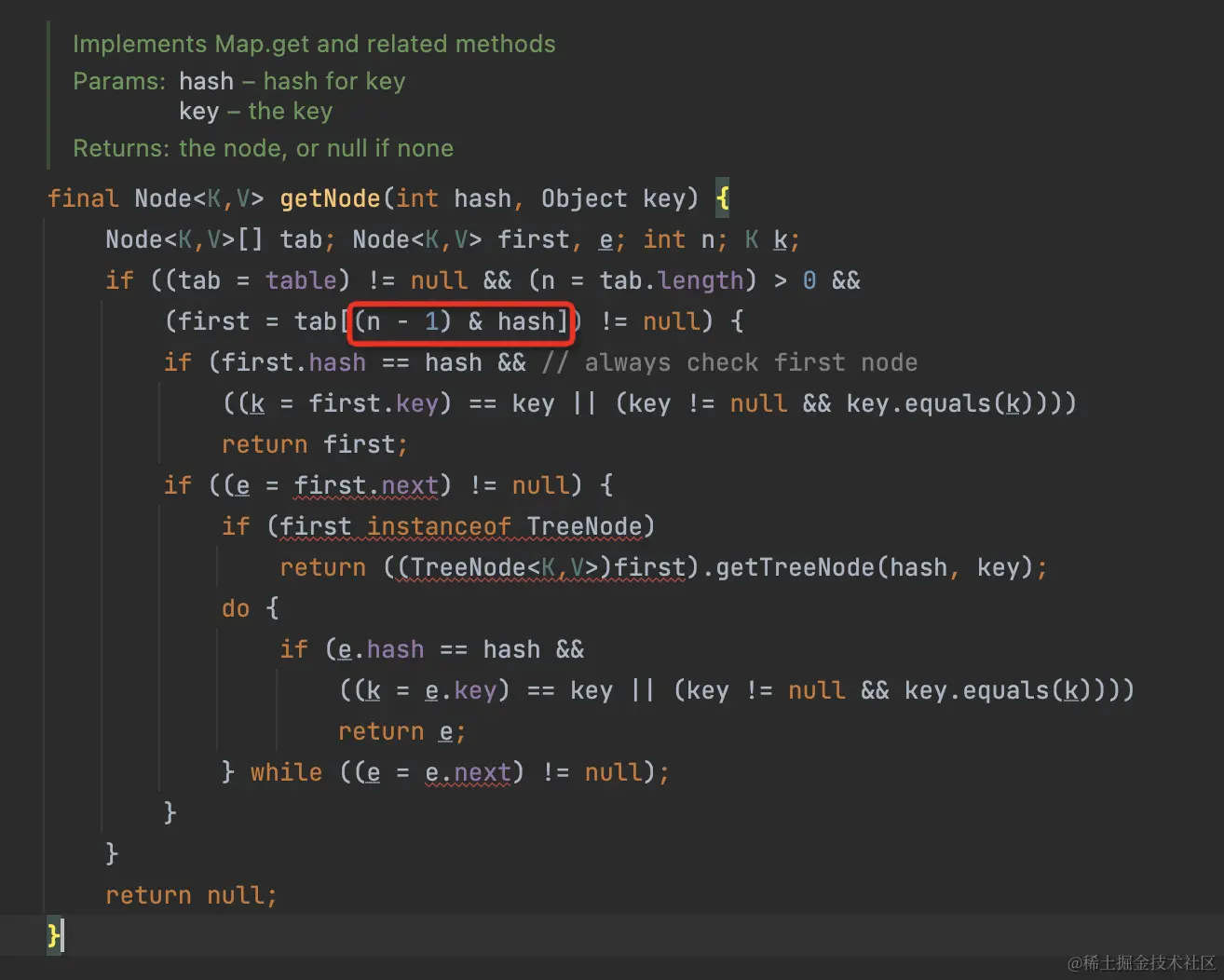Click the '// always check first node' comment
1224x980 pixels.
click(x=730, y=362)
